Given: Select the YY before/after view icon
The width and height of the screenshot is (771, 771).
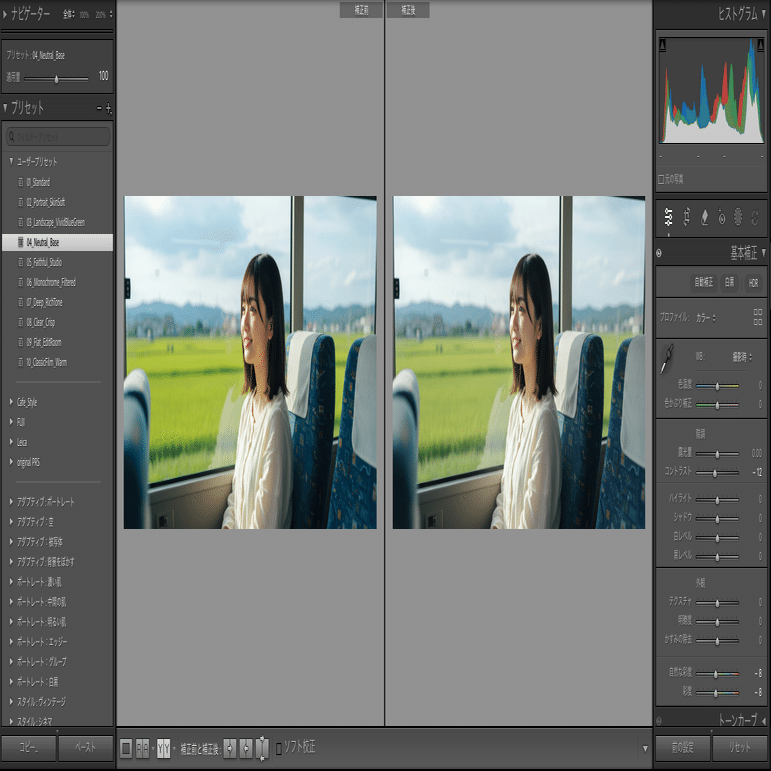Looking at the screenshot, I should coord(163,748).
